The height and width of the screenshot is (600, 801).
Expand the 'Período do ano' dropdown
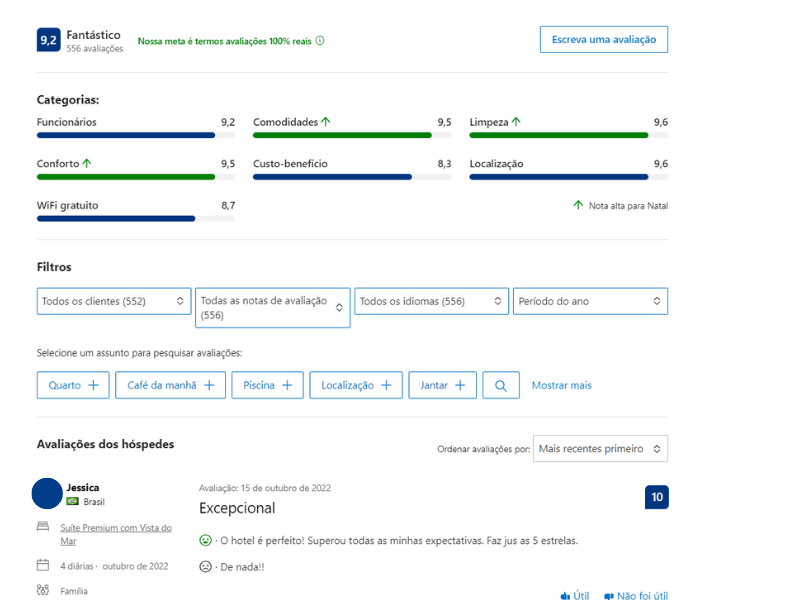(590, 300)
